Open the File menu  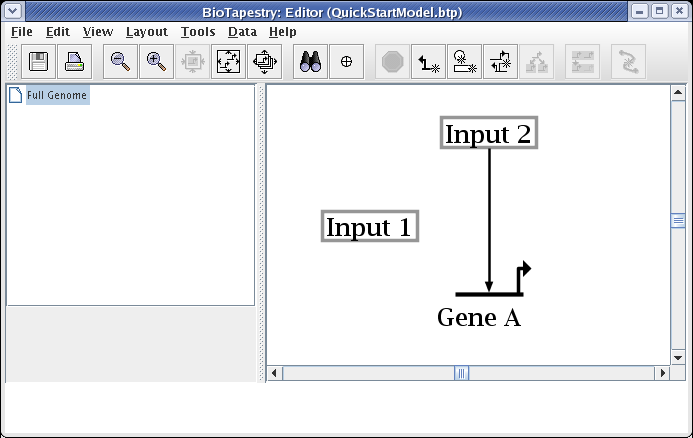(21, 32)
